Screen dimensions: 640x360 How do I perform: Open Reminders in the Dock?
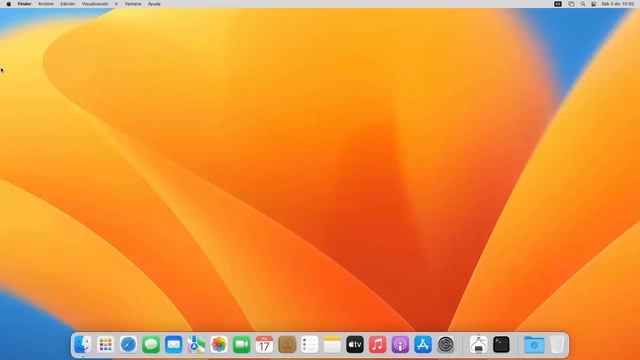[x=309, y=345]
